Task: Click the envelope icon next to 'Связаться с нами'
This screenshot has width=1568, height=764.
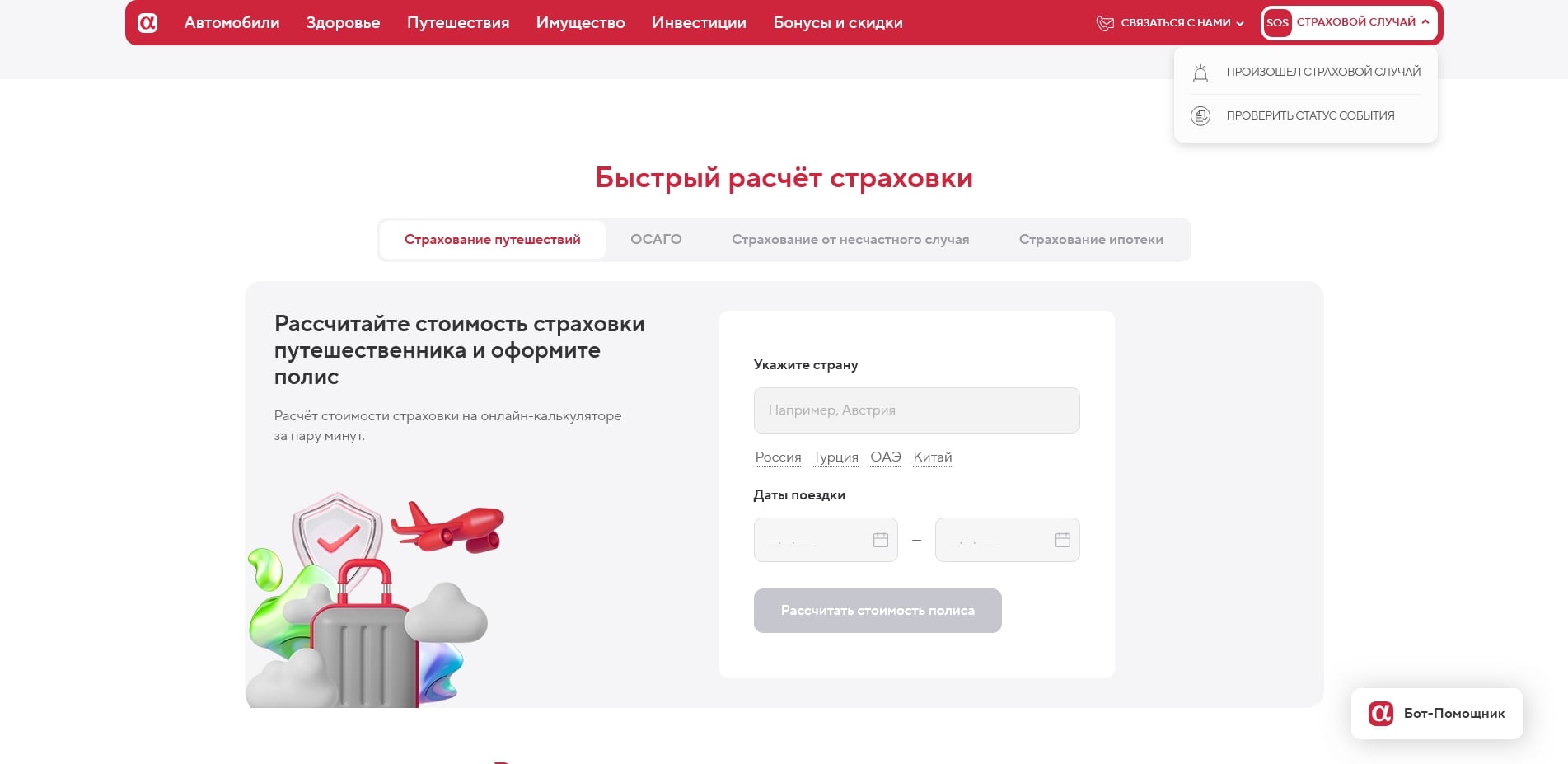Action: coord(1102,22)
